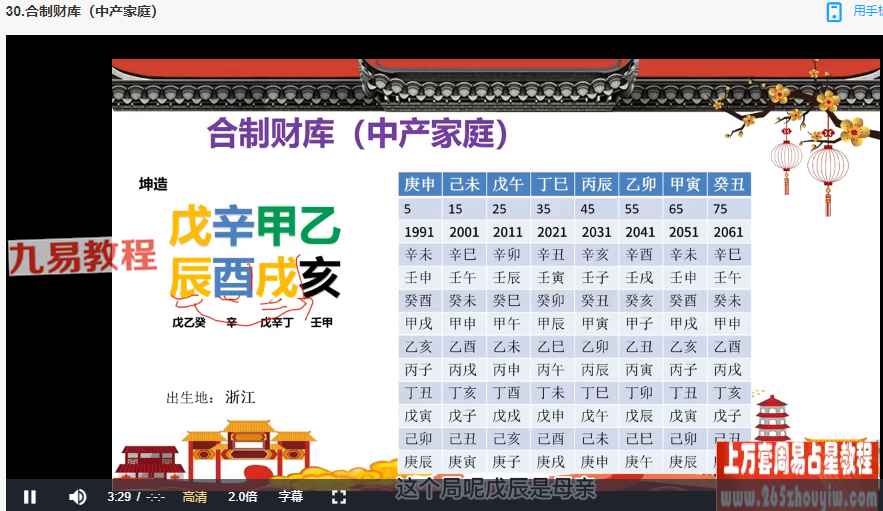Click the mobile phone icon at top right
The image size is (883, 511).
834,12
